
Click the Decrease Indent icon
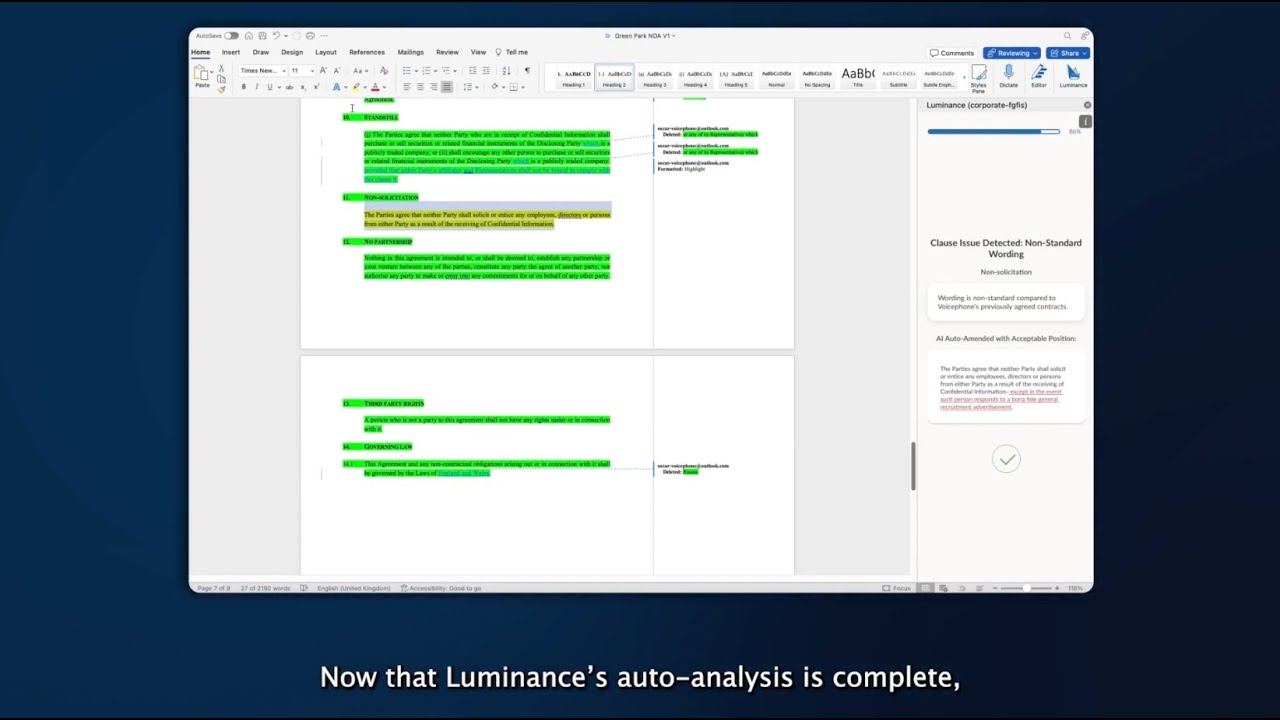pos(472,71)
